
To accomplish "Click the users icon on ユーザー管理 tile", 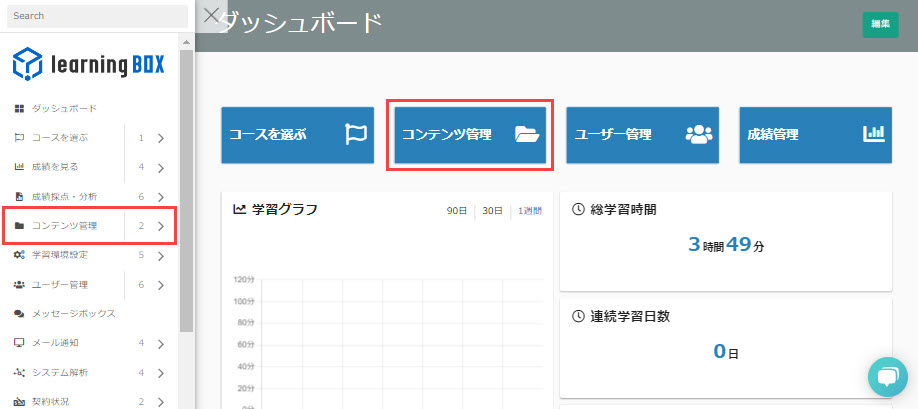I will pyautogui.click(x=699, y=134).
